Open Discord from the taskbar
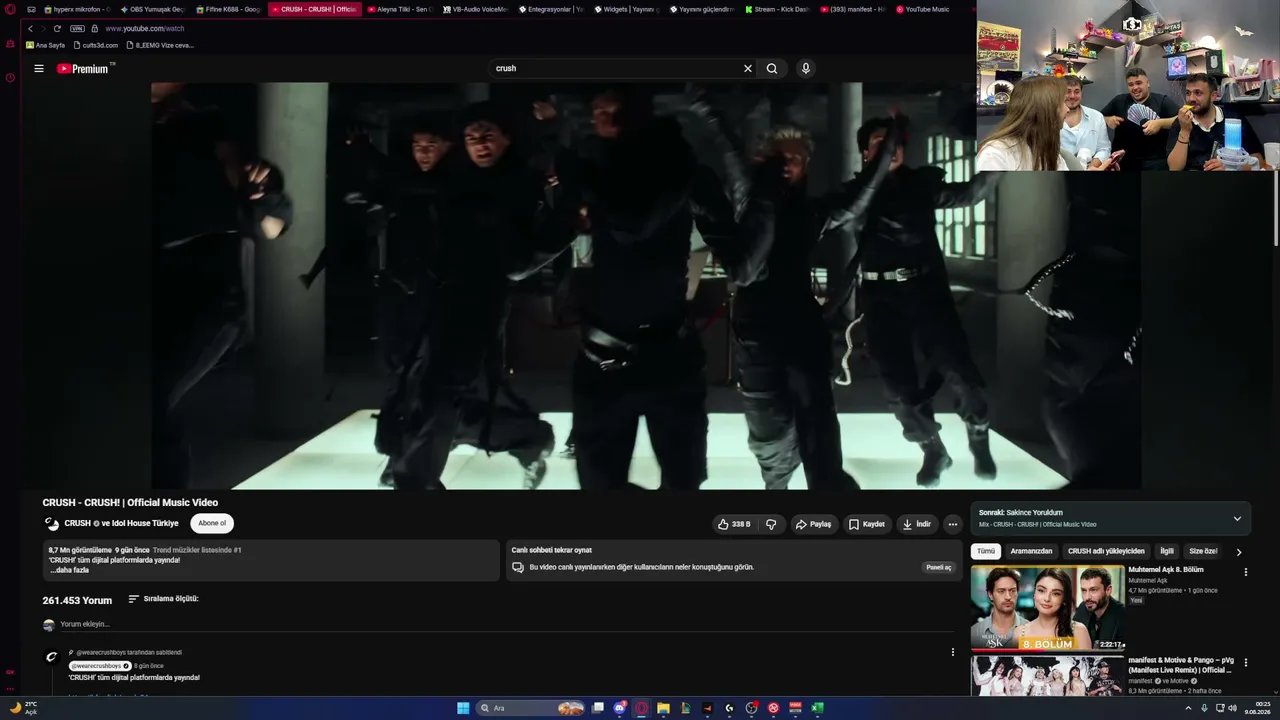1280x720 pixels. pos(620,708)
